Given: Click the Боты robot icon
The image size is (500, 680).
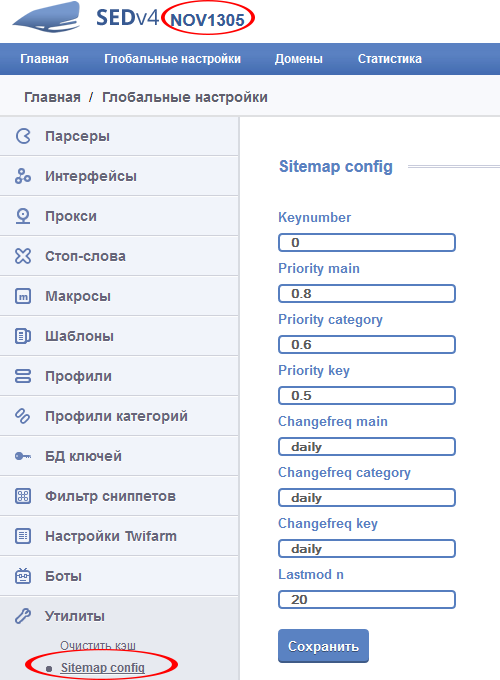Looking at the screenshot, I should 23,576.
